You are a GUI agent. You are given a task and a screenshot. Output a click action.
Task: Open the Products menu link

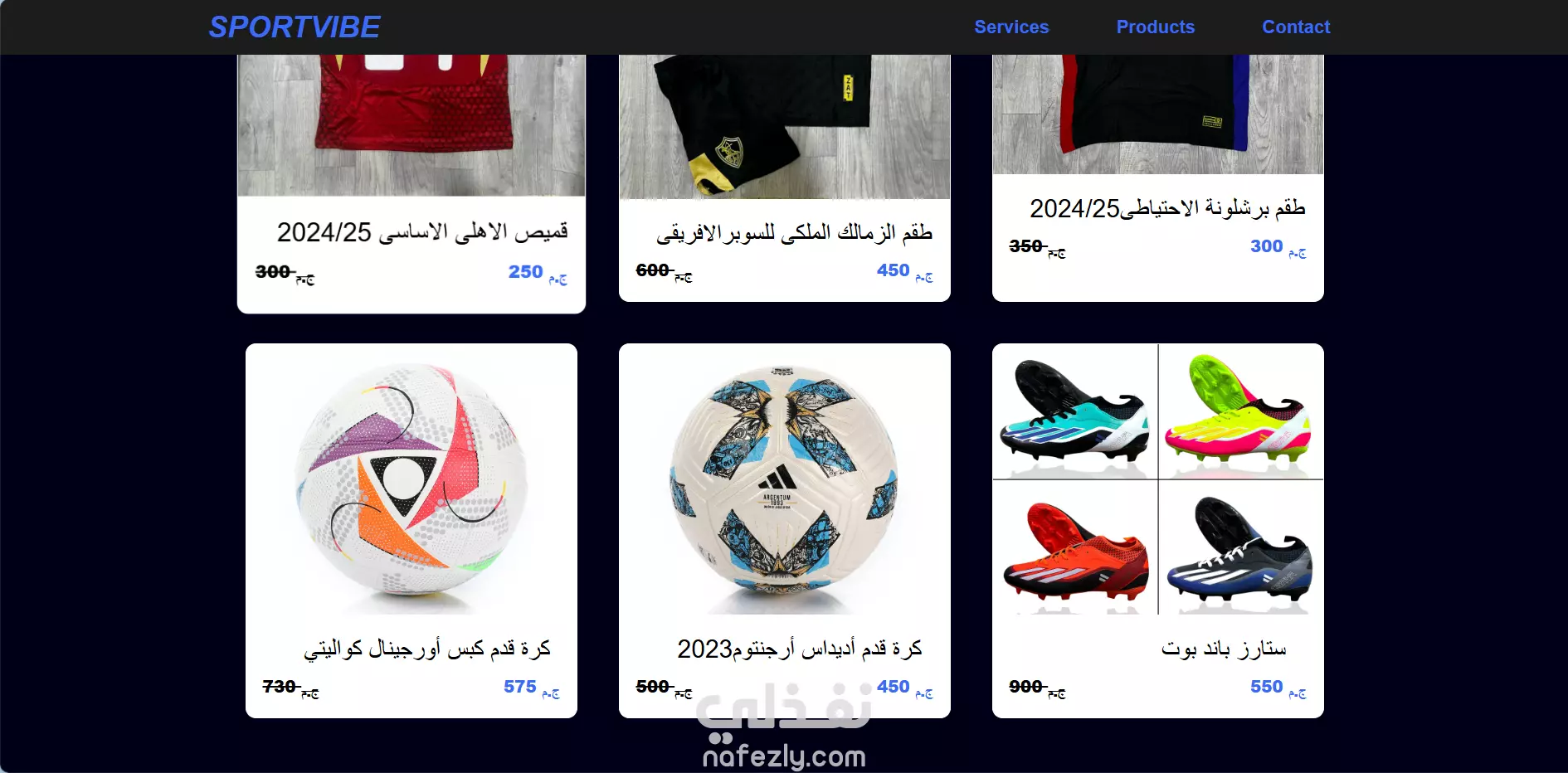(1156, 27)
